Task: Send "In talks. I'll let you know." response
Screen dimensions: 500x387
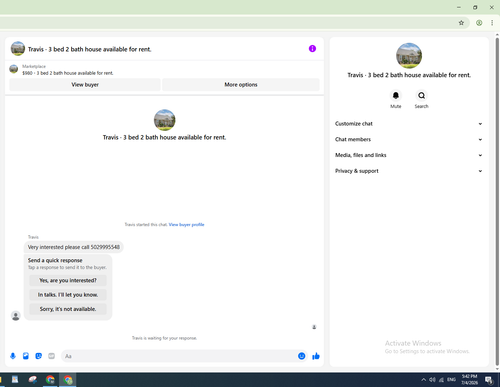Action: tap(68, 295)
